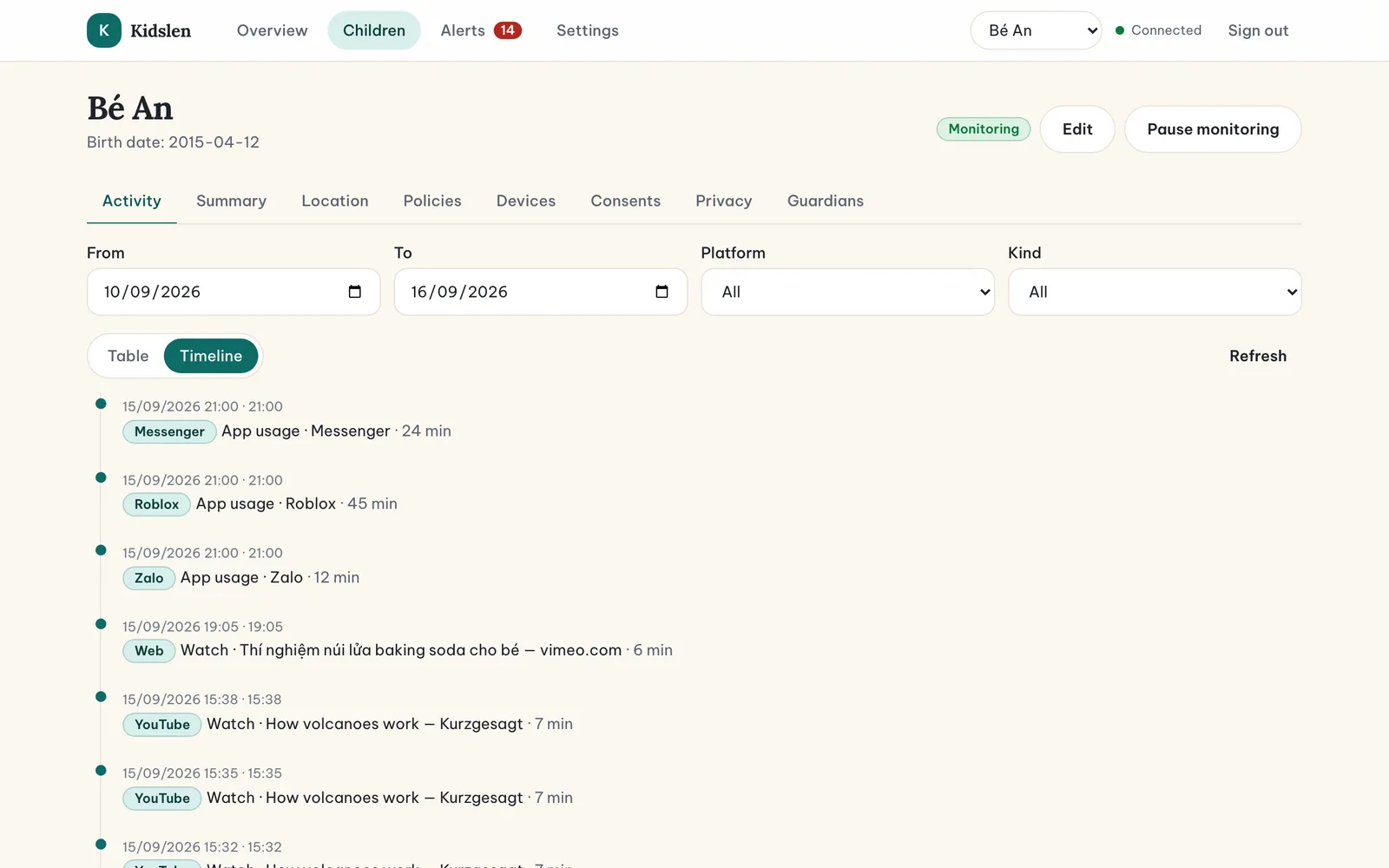Switch to the Summary tab
Viewport: 1389px width, 868px height.
231,201
